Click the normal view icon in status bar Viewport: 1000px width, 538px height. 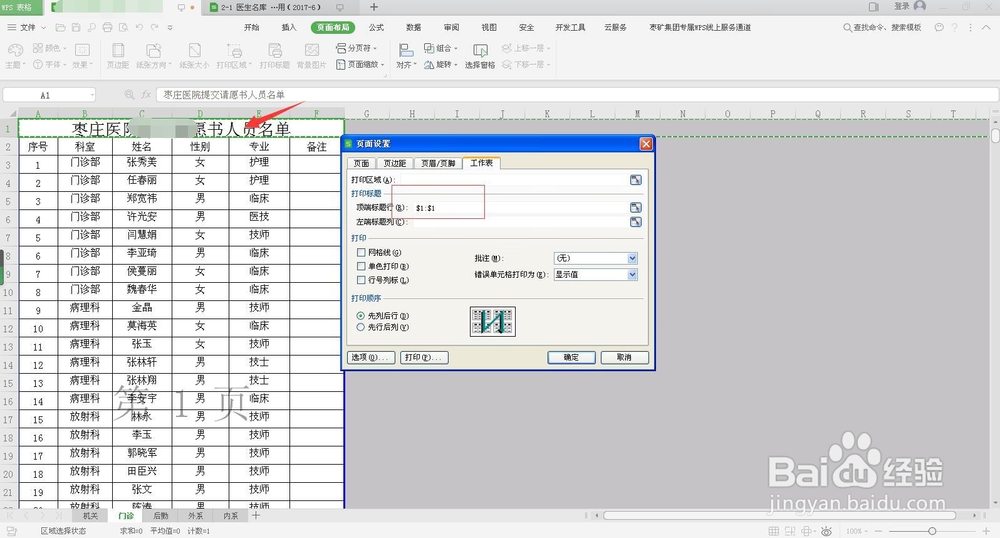774,531
